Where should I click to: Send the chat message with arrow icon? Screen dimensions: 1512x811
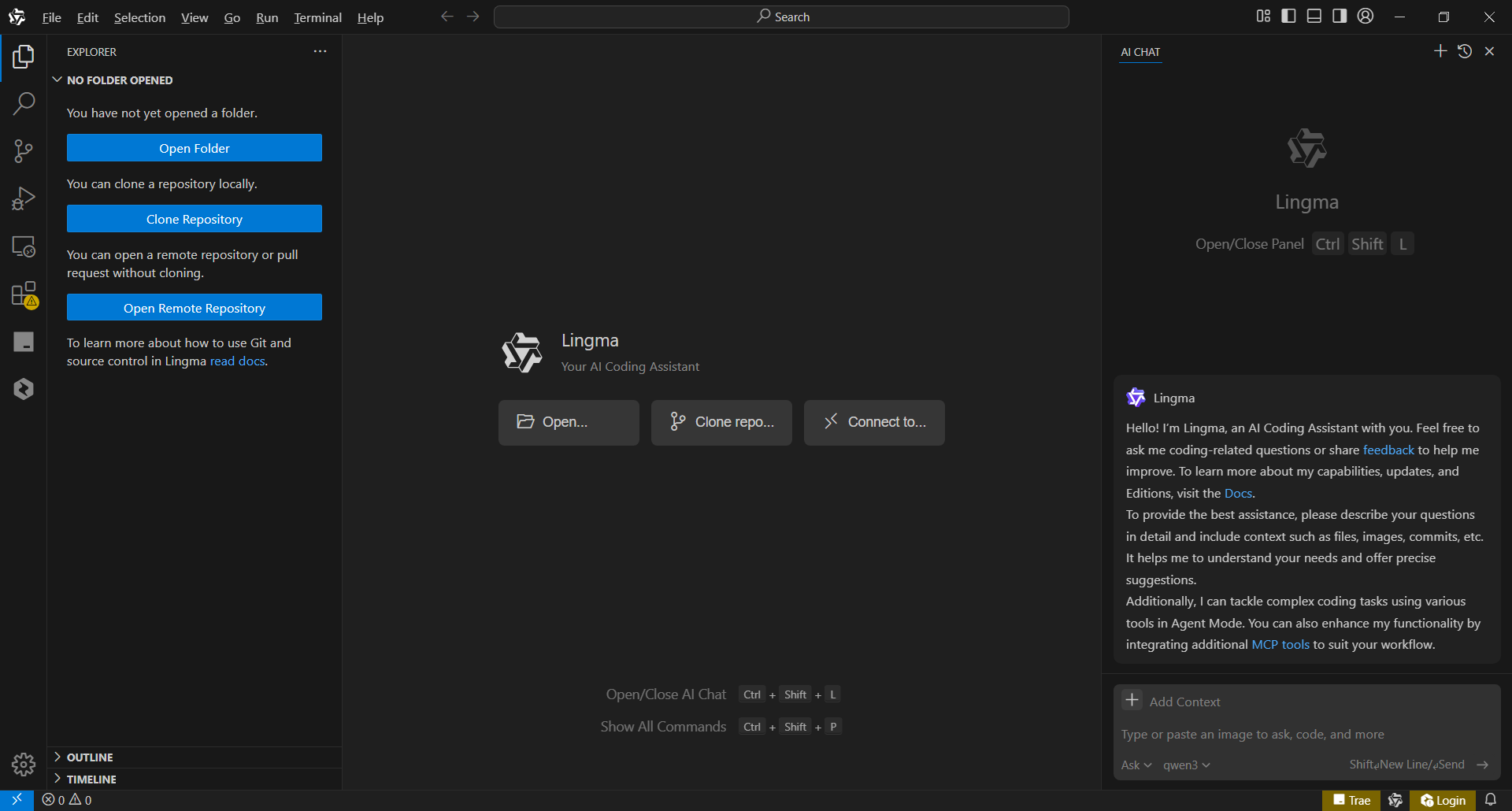(x=1483, y=765)
